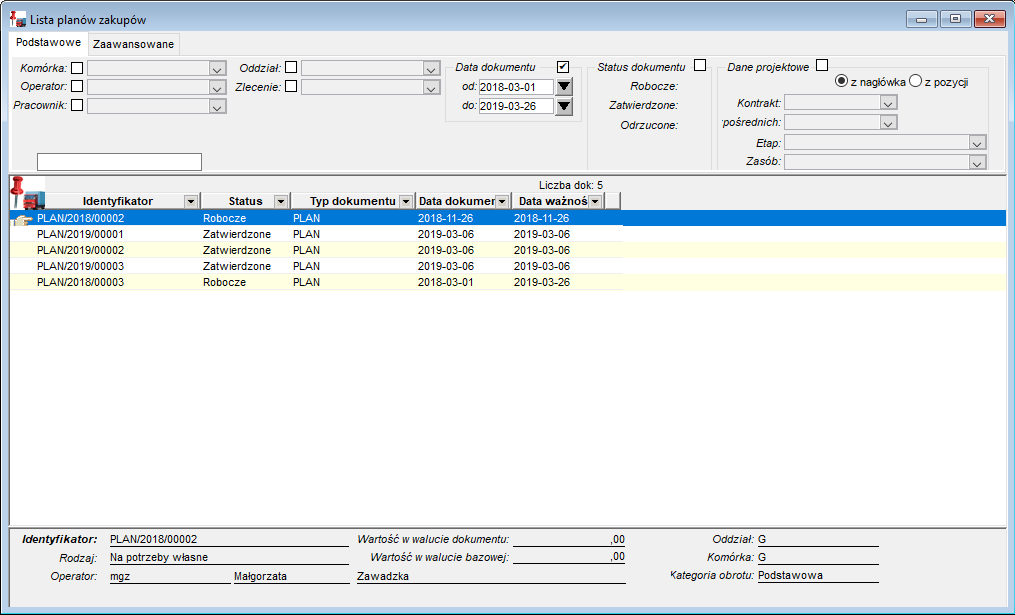Open the Status column filter arrow

pos(281,201)
